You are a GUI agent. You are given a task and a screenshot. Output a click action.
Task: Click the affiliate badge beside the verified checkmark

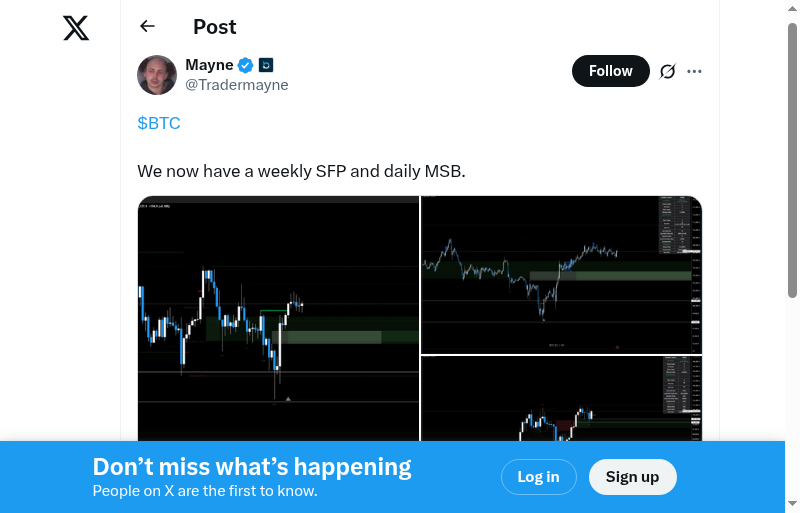266,66
